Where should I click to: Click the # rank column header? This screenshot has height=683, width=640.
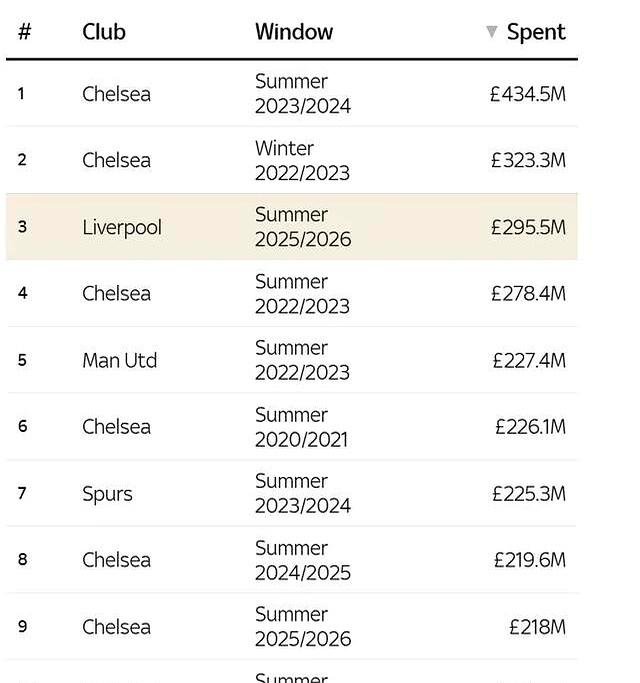24,32
